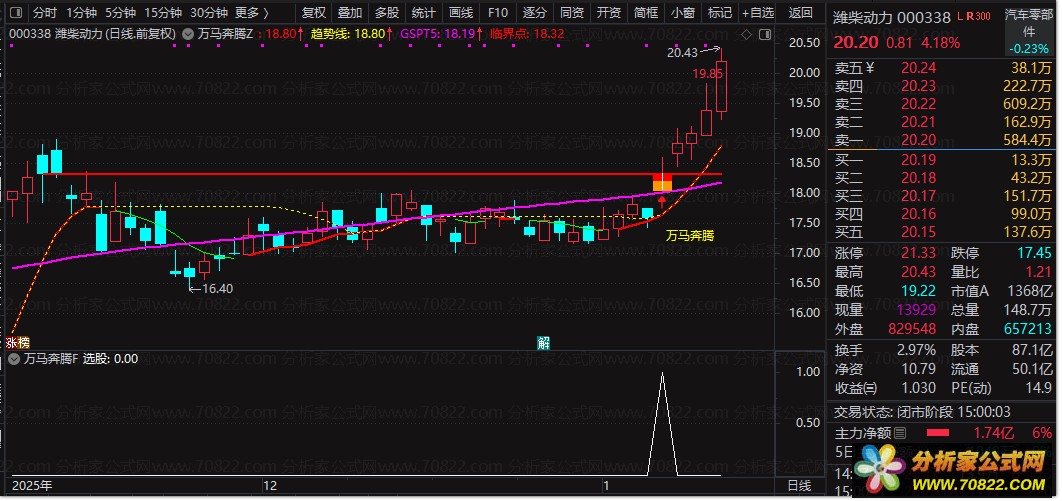Click the red-orange signal block on chart

662,182
